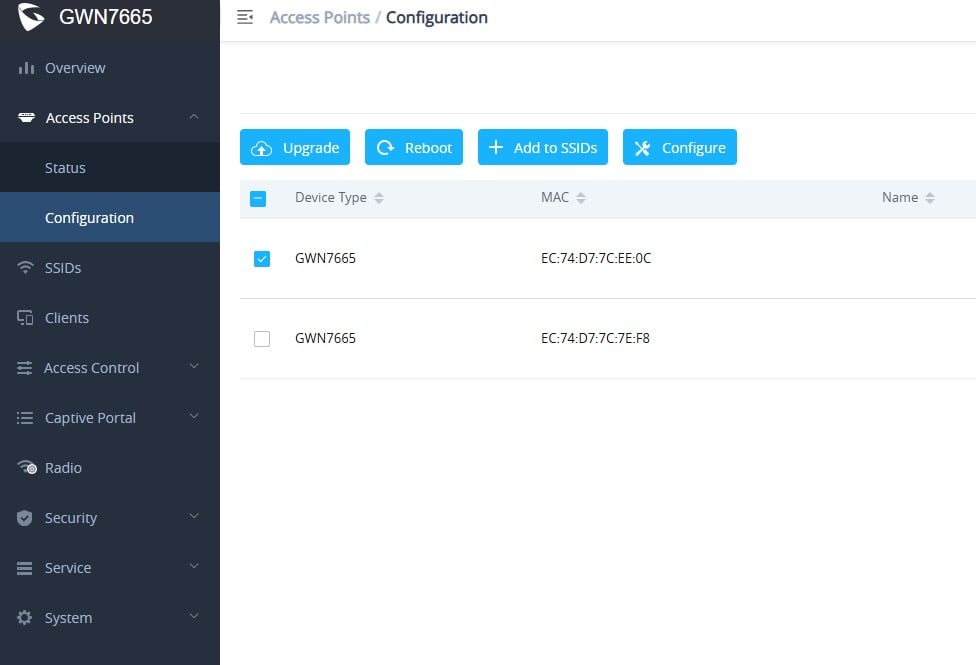
Task: Click the System gear icon
Action: [x=26, y=618]
